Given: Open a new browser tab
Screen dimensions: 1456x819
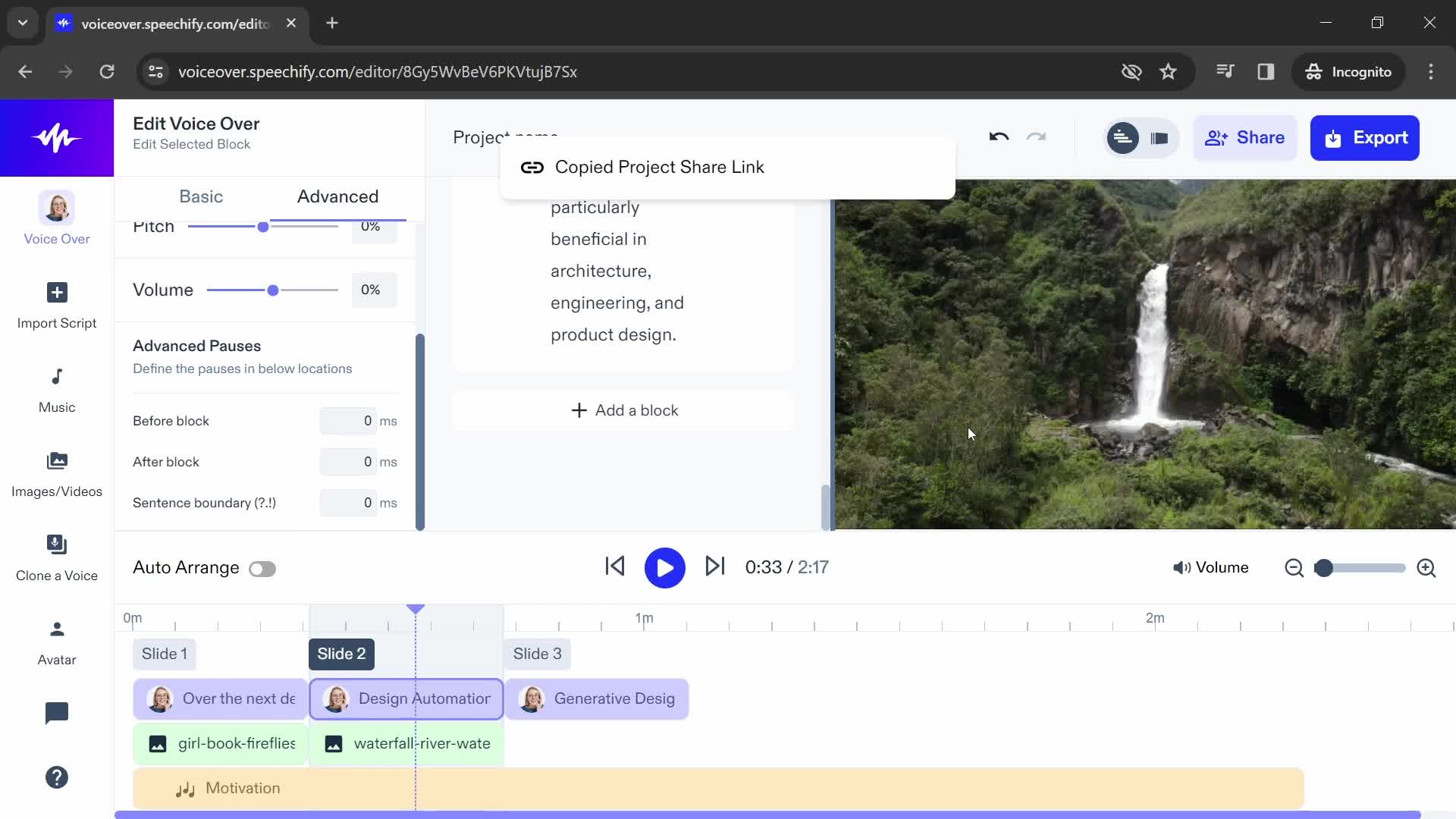Looking at the screenshot, I should point(332,23).
